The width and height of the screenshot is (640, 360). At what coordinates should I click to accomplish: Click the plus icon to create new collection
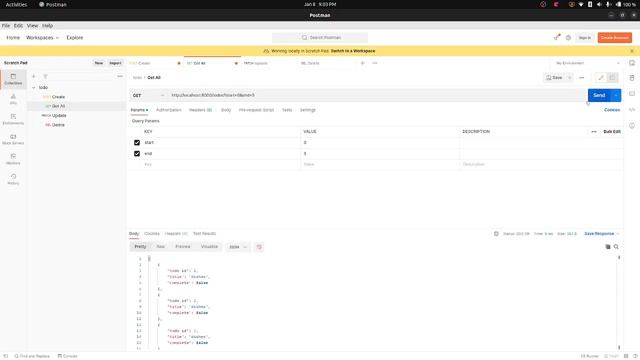click(x=34, y=76)
